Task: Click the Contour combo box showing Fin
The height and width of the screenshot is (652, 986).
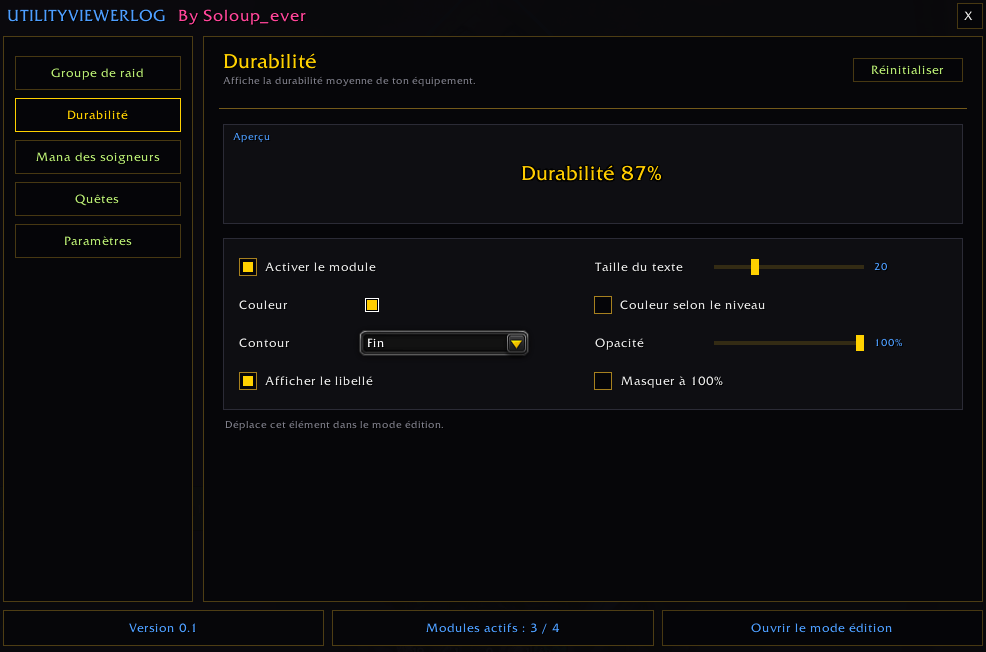Action: [x=443, y=343]
